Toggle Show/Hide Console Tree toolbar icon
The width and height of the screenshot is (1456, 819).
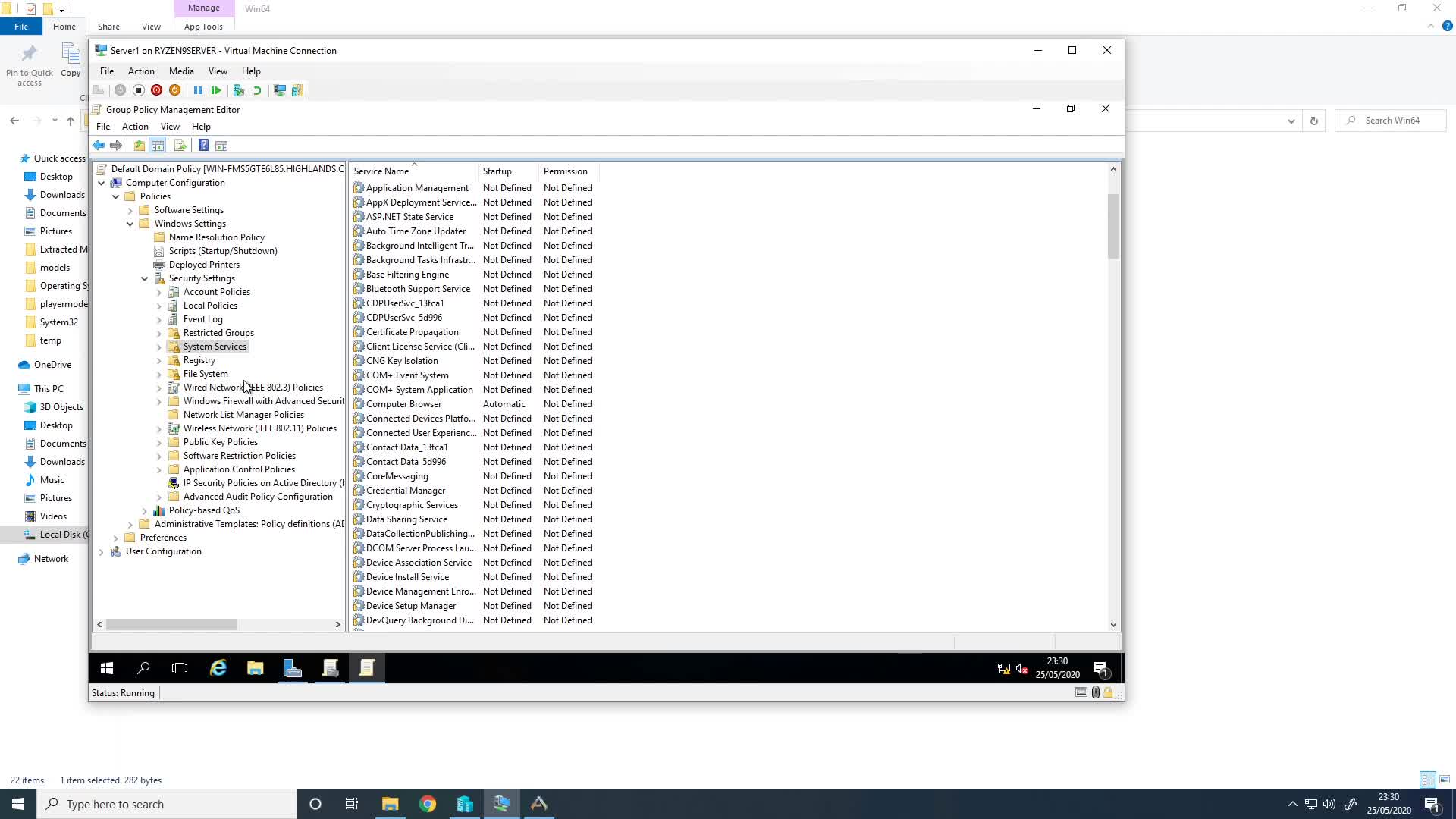click(x=158, y=146)
